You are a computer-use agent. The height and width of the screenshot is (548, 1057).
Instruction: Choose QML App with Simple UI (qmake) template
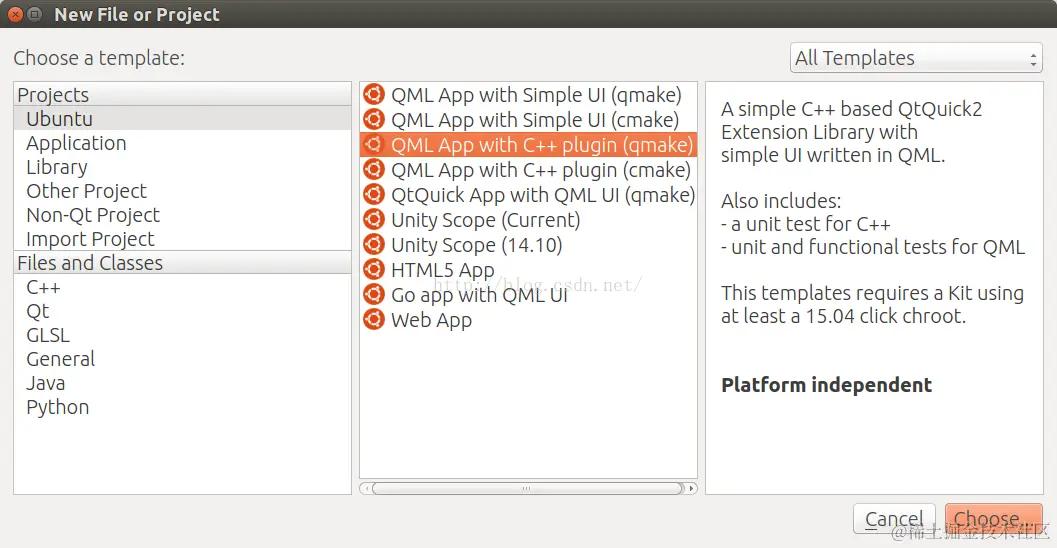coord(528,95)
